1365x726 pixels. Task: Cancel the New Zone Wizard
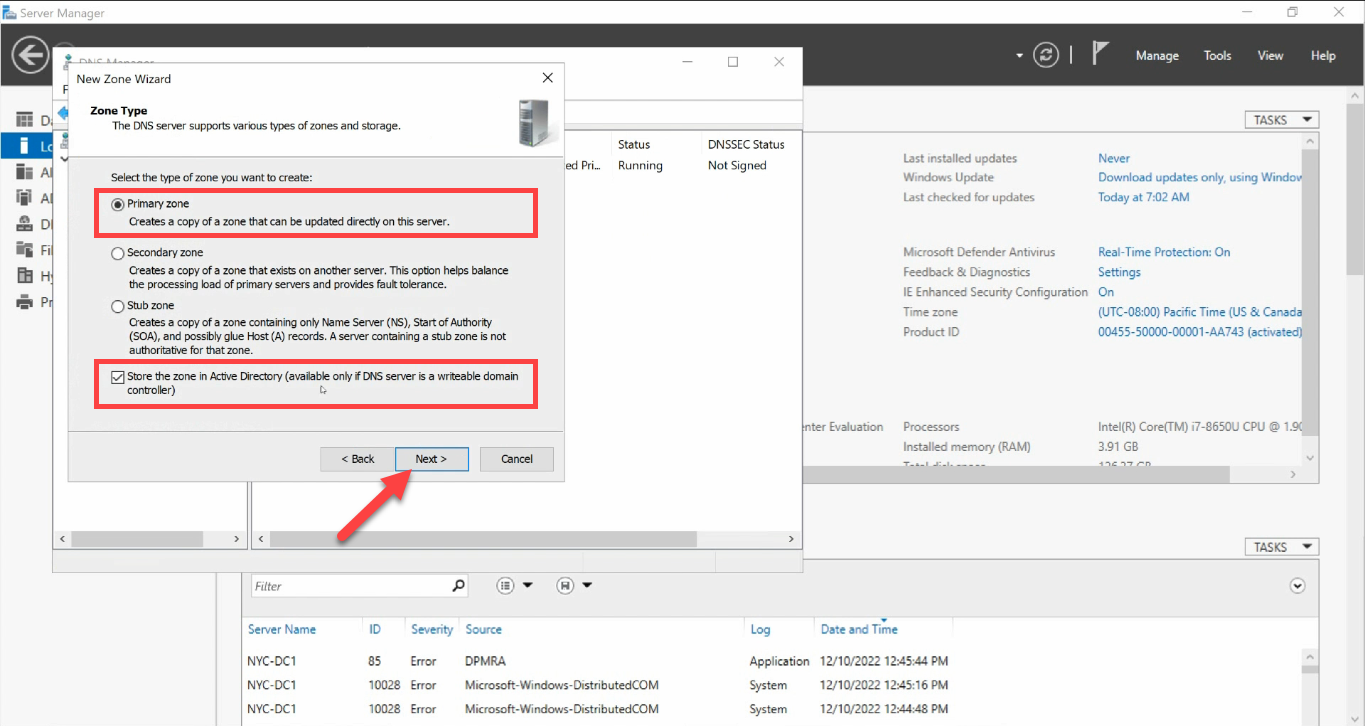(517, 459)
